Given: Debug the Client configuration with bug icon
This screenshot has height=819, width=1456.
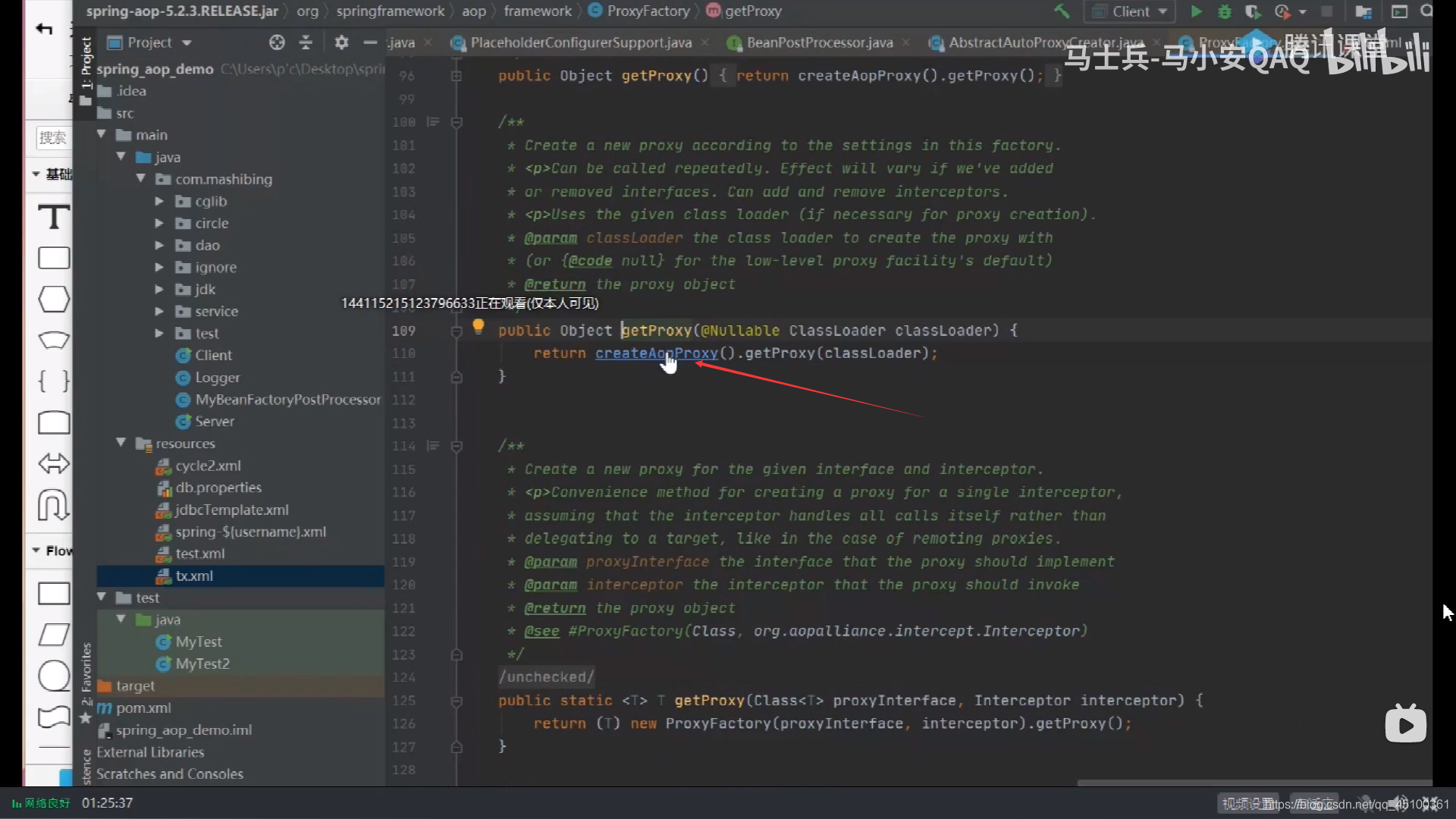Looking at the screenshot, I should point(1224,11).
